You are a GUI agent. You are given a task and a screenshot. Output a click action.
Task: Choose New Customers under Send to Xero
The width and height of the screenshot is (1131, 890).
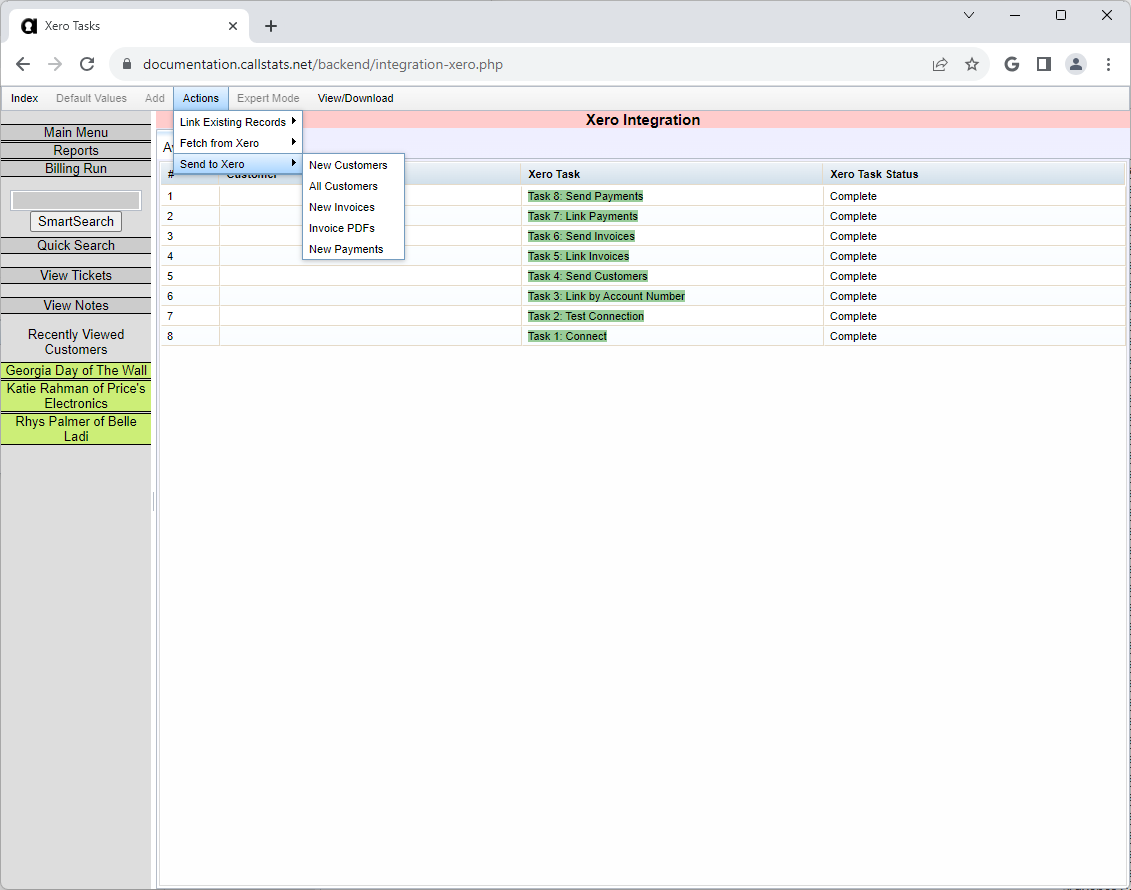pyautogui.click(x=348, y=165)
